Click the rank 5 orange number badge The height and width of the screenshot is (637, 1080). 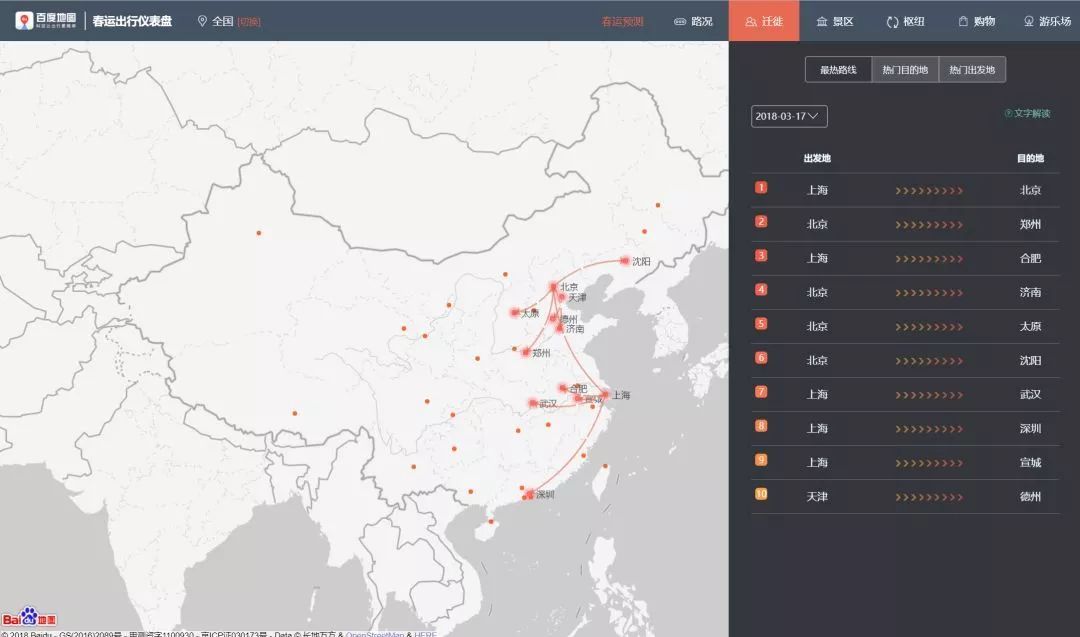[x=761, y=324]
